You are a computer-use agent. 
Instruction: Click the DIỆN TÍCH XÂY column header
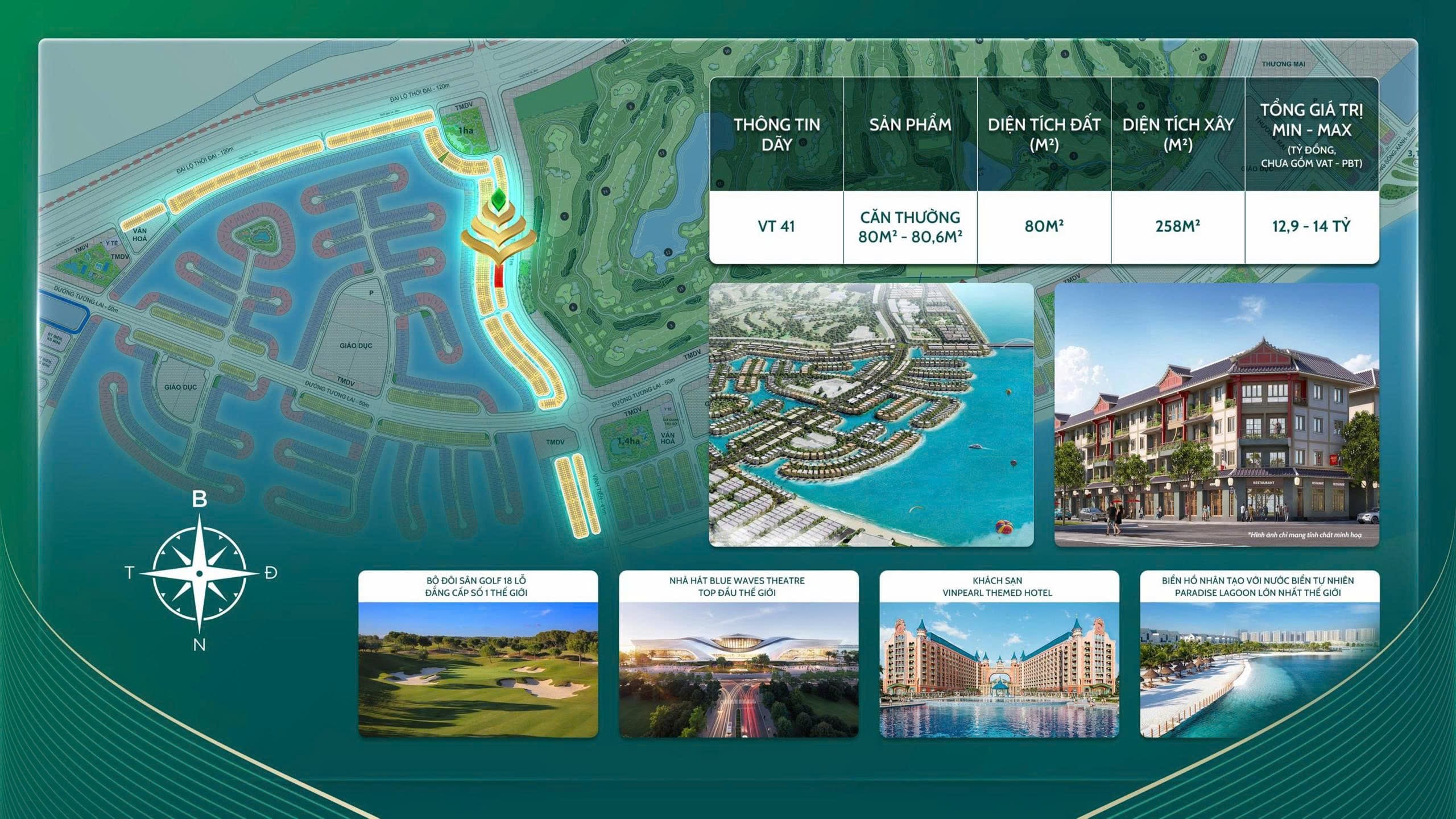point(1177,134)
